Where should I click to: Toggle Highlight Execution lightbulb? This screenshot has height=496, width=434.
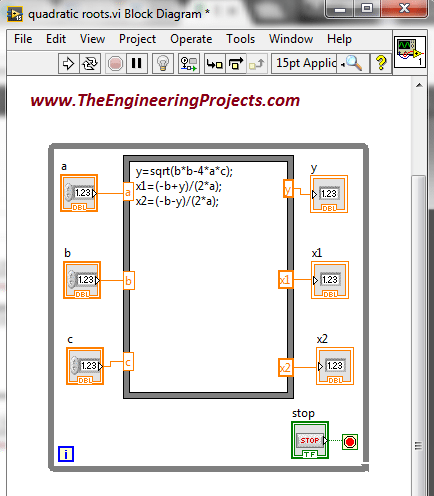point(163,63)
